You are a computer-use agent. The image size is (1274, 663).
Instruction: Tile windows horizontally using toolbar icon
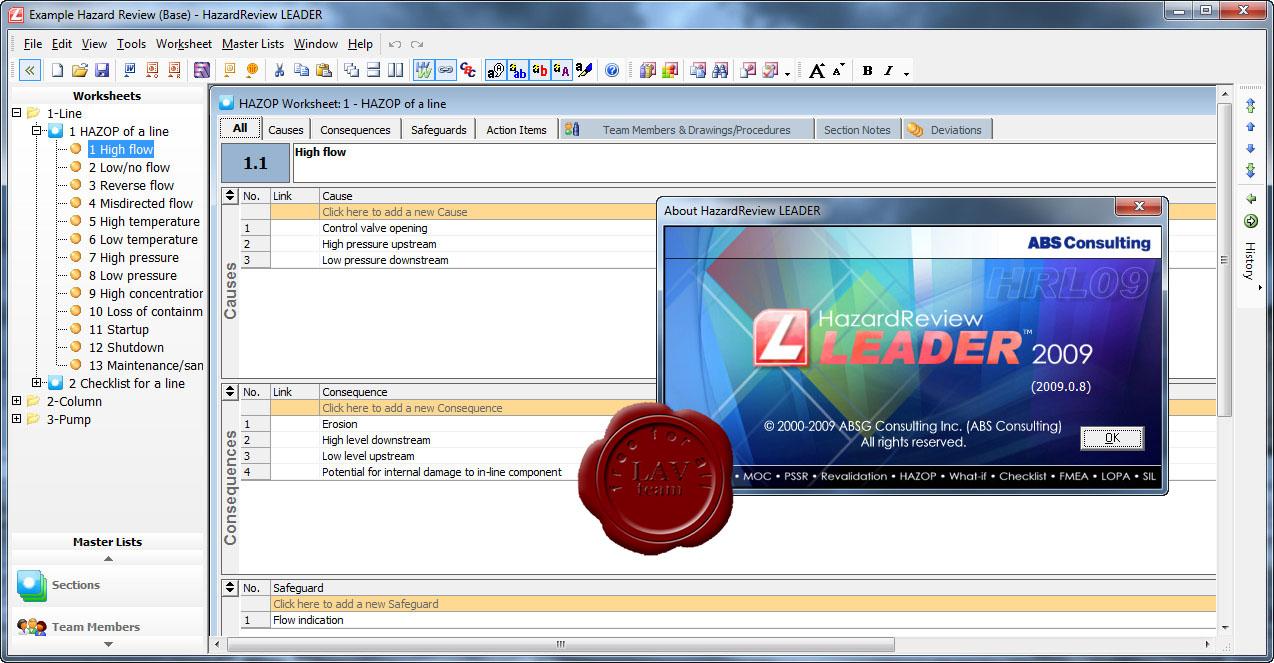(x=373, y=70)
